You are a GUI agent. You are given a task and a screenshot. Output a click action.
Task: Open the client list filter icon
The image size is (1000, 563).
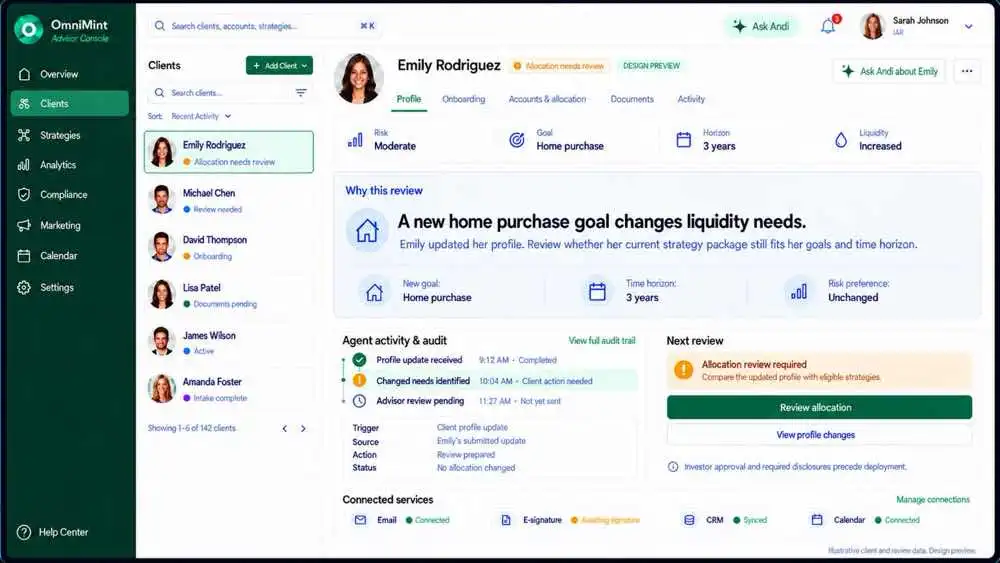301,92
